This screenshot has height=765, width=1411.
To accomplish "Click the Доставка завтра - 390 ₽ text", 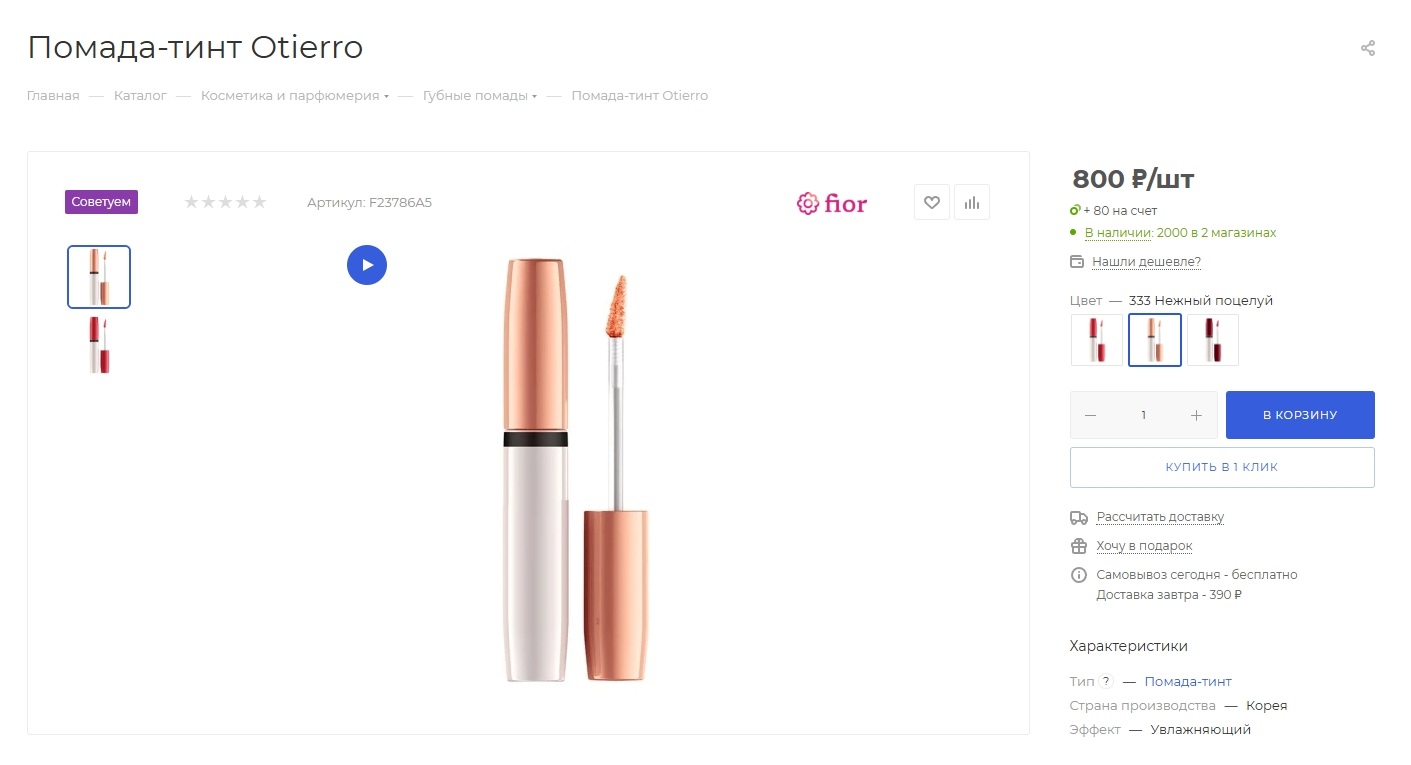I will coord(1169,595).
